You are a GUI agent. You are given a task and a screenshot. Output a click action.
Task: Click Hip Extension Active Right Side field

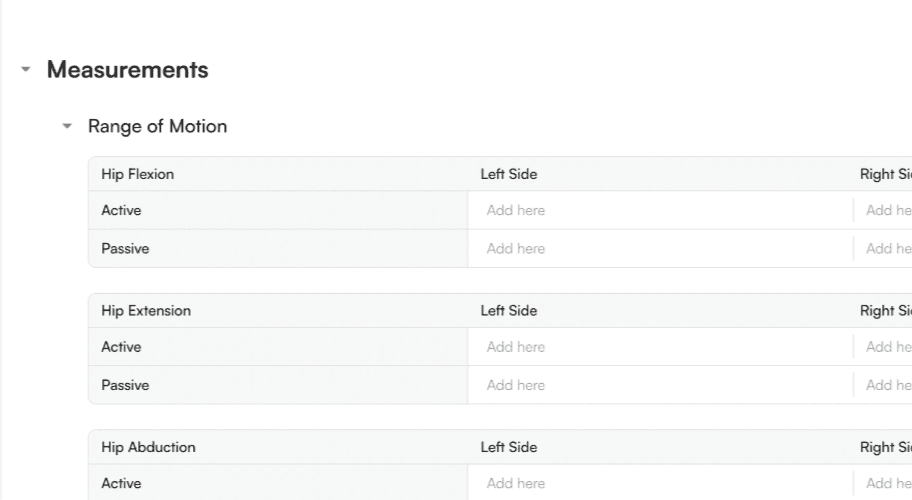(887, 347)
